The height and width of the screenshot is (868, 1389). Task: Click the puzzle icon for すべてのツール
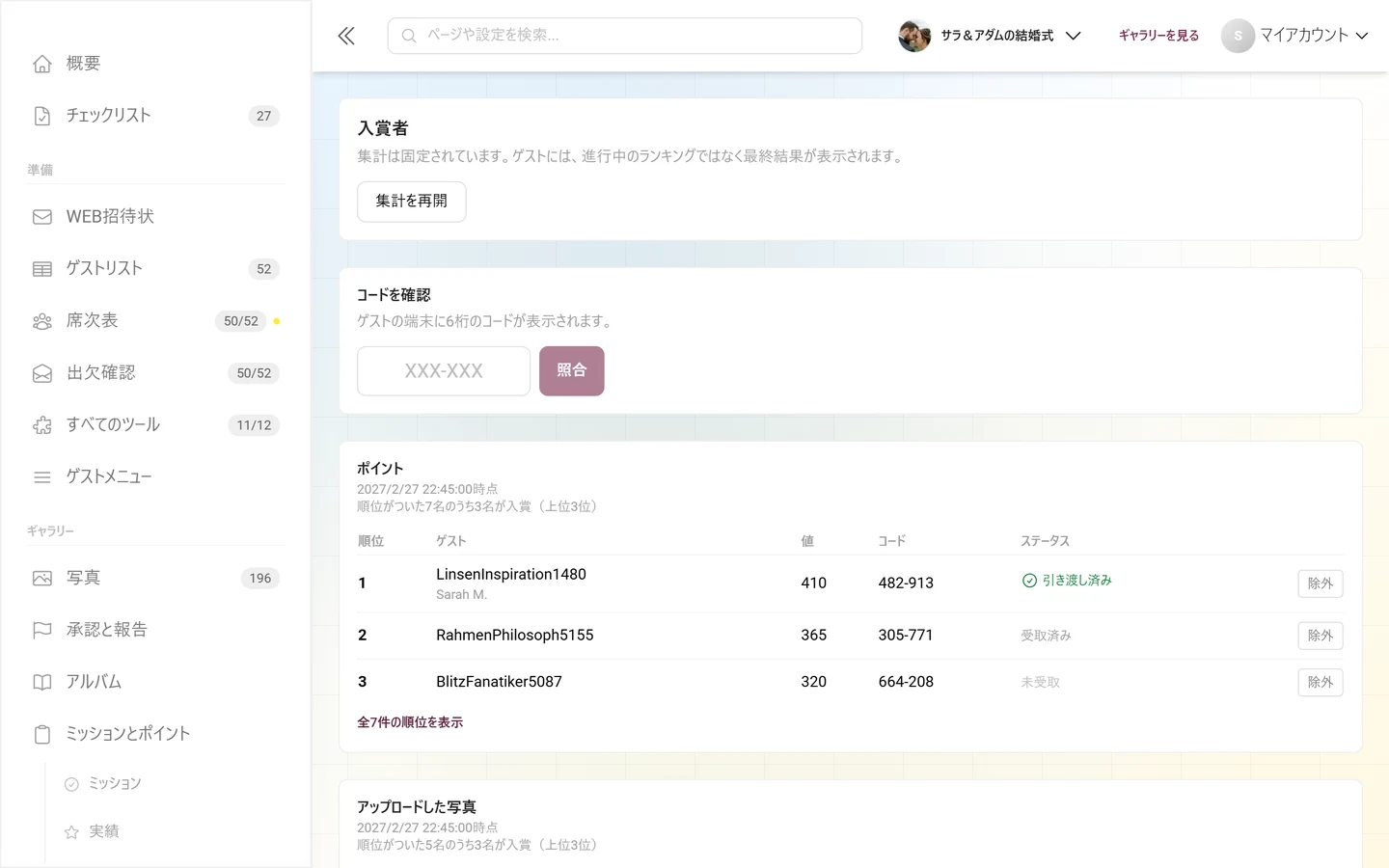[x=42, y=425]
